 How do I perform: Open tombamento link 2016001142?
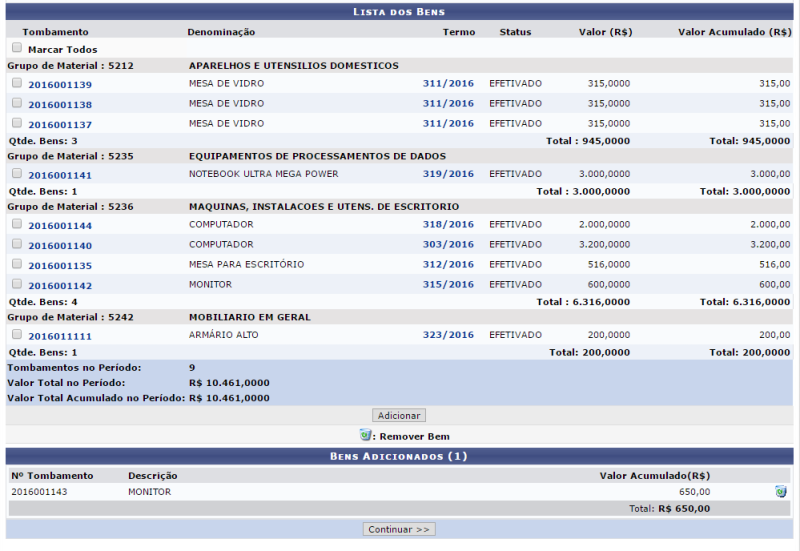[60, 285]
